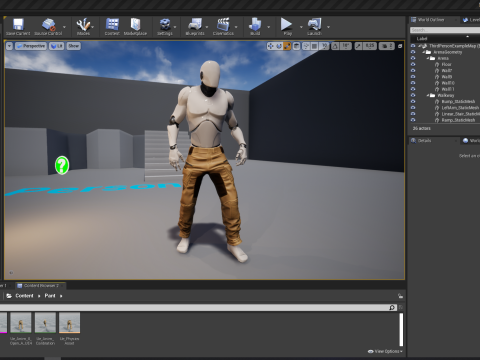Switch to the Content Browser 2 tab
Viewport: 480px width, 360px height.
tap(40, 286)
